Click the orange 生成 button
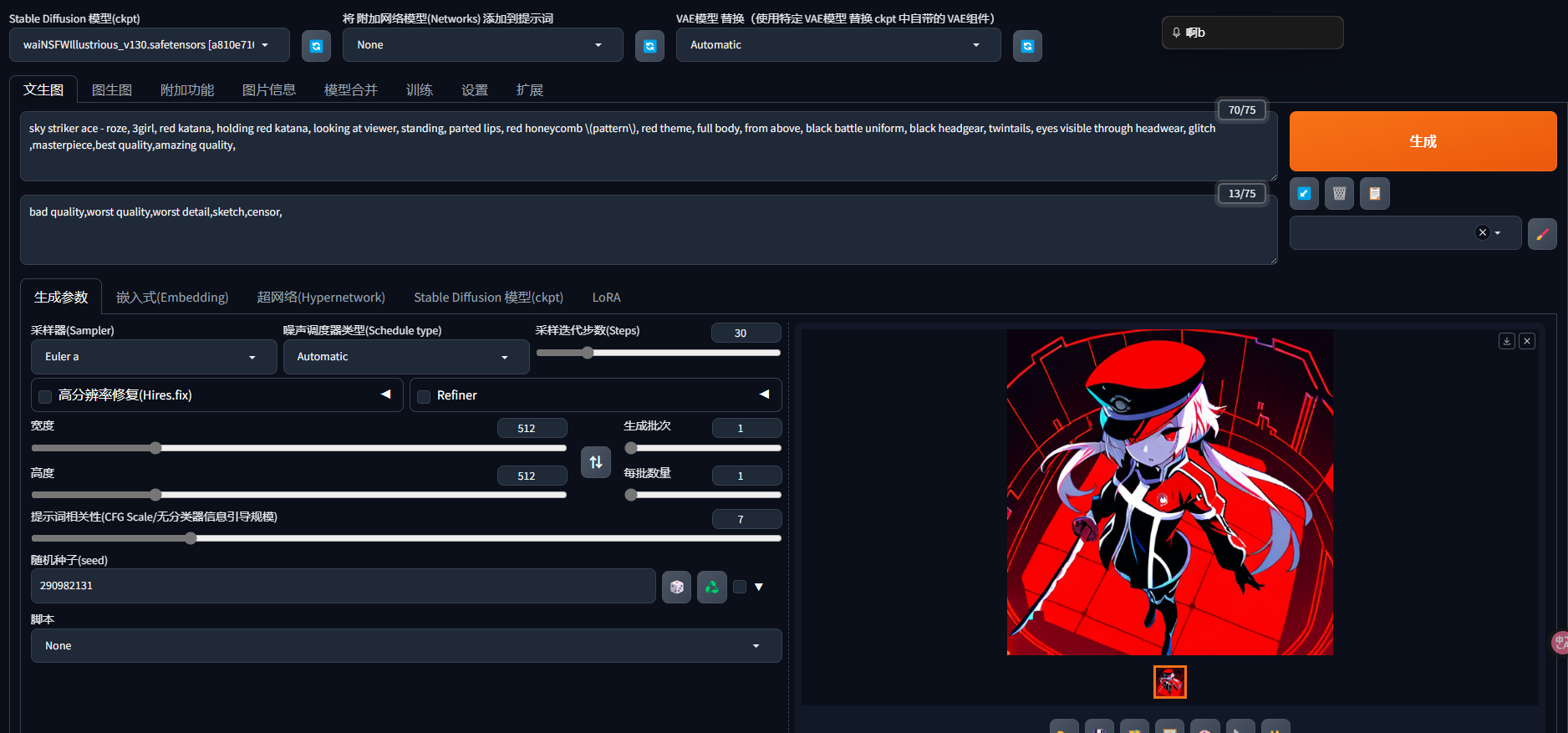 coord(1423,141)
